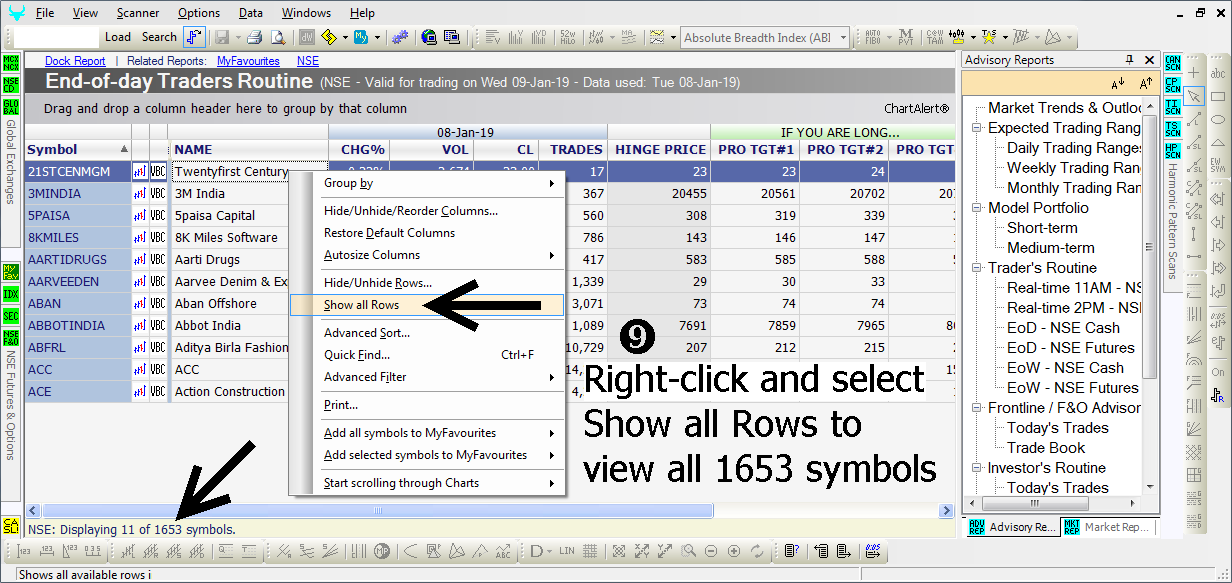Click the GLO BAL exchange sidebar icon

pos(11,106)
